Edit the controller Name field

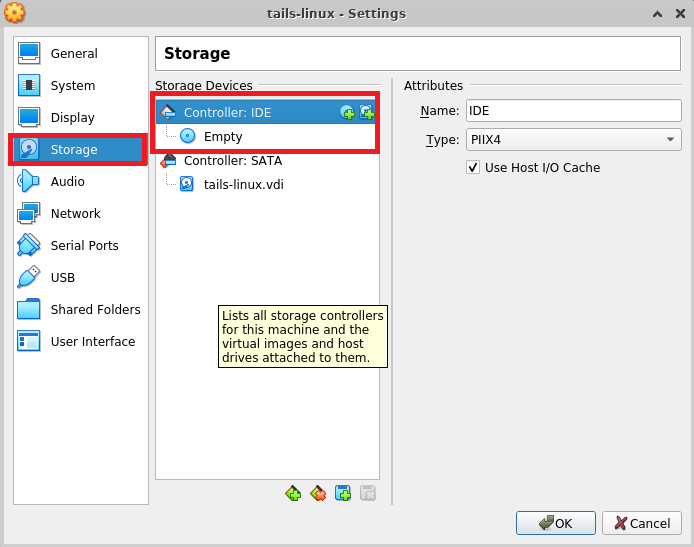point(574,111)
